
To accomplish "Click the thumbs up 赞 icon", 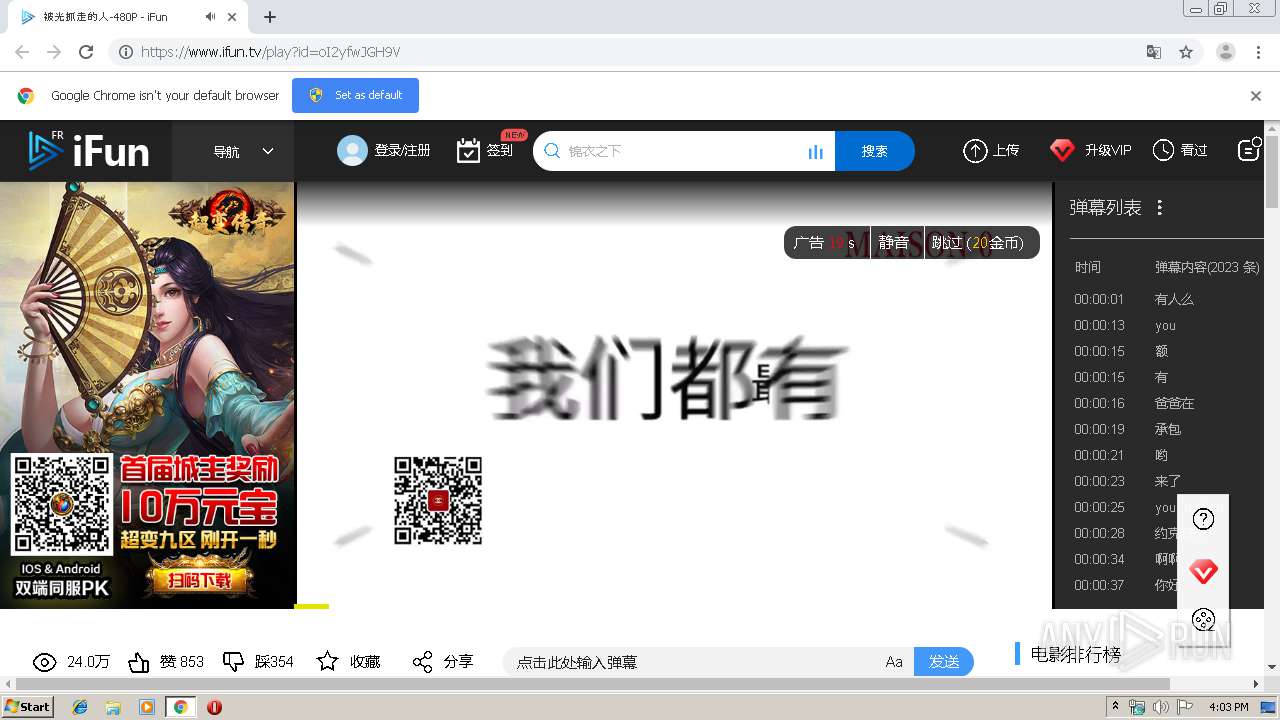I will 139,662.
